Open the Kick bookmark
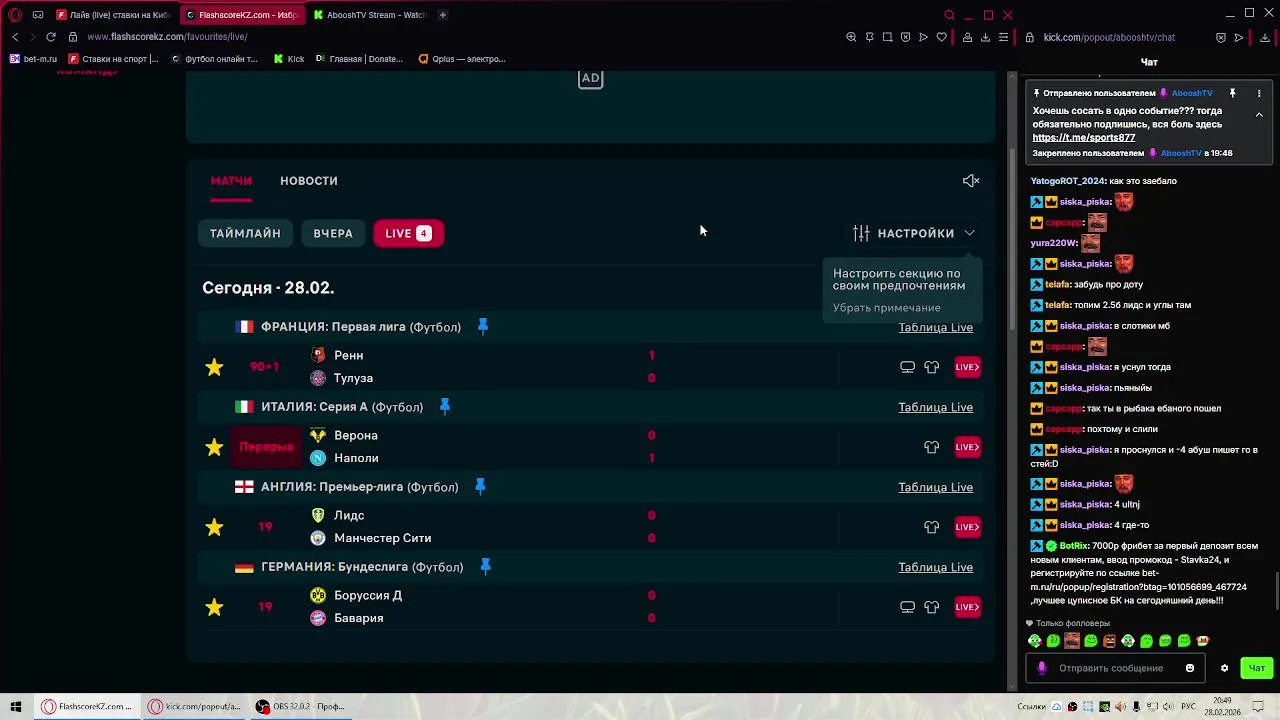Image resolution: width=1280 pixels, height=720 pixels. [x=289, y=59]
